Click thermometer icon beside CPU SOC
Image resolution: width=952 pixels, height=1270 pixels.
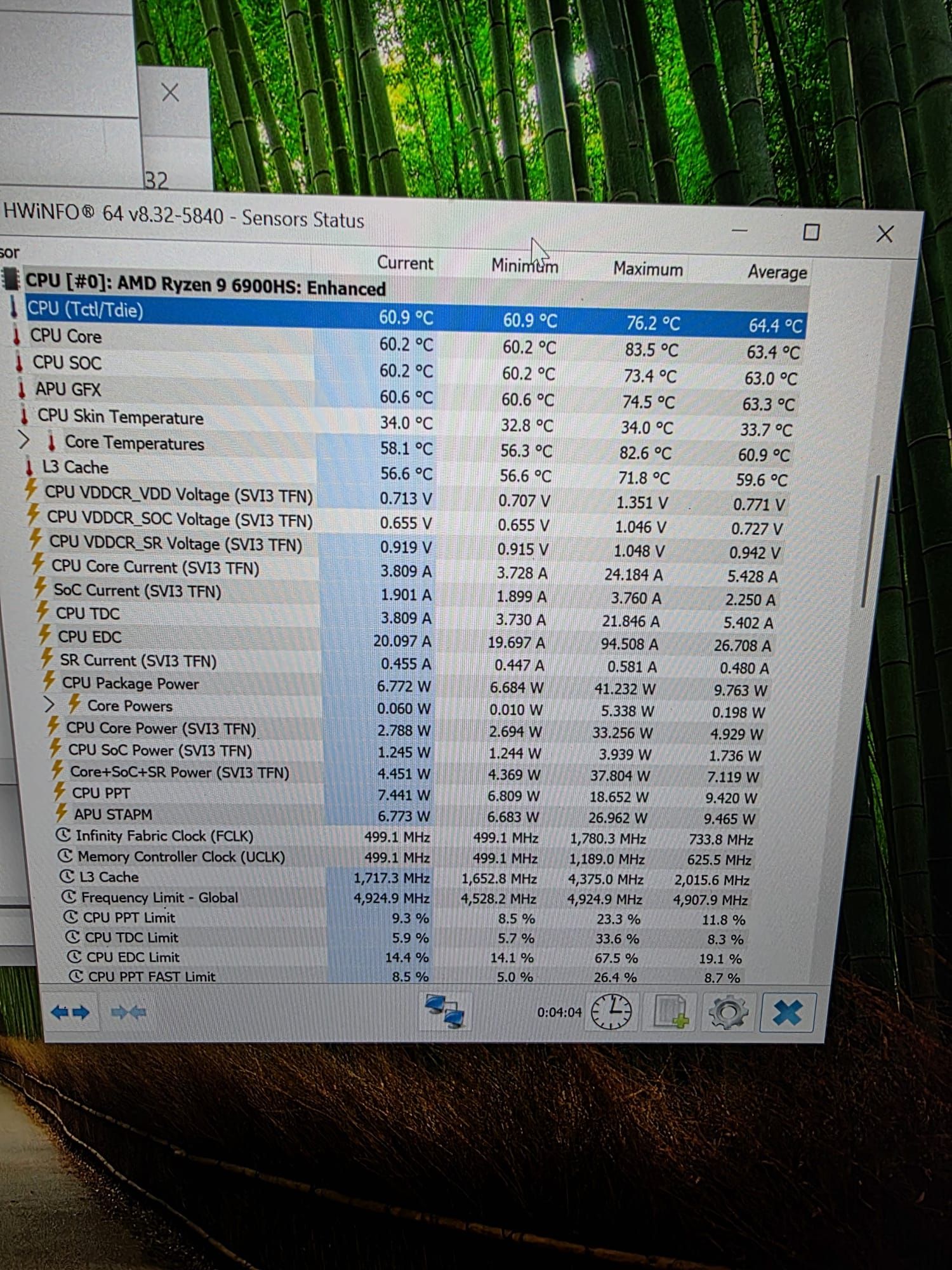20,362
